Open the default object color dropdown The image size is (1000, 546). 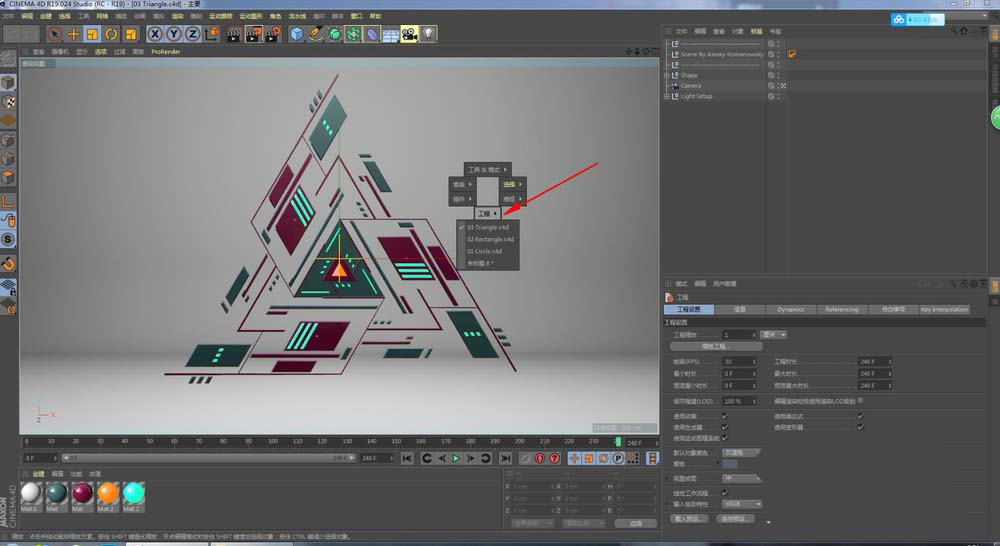742,453
